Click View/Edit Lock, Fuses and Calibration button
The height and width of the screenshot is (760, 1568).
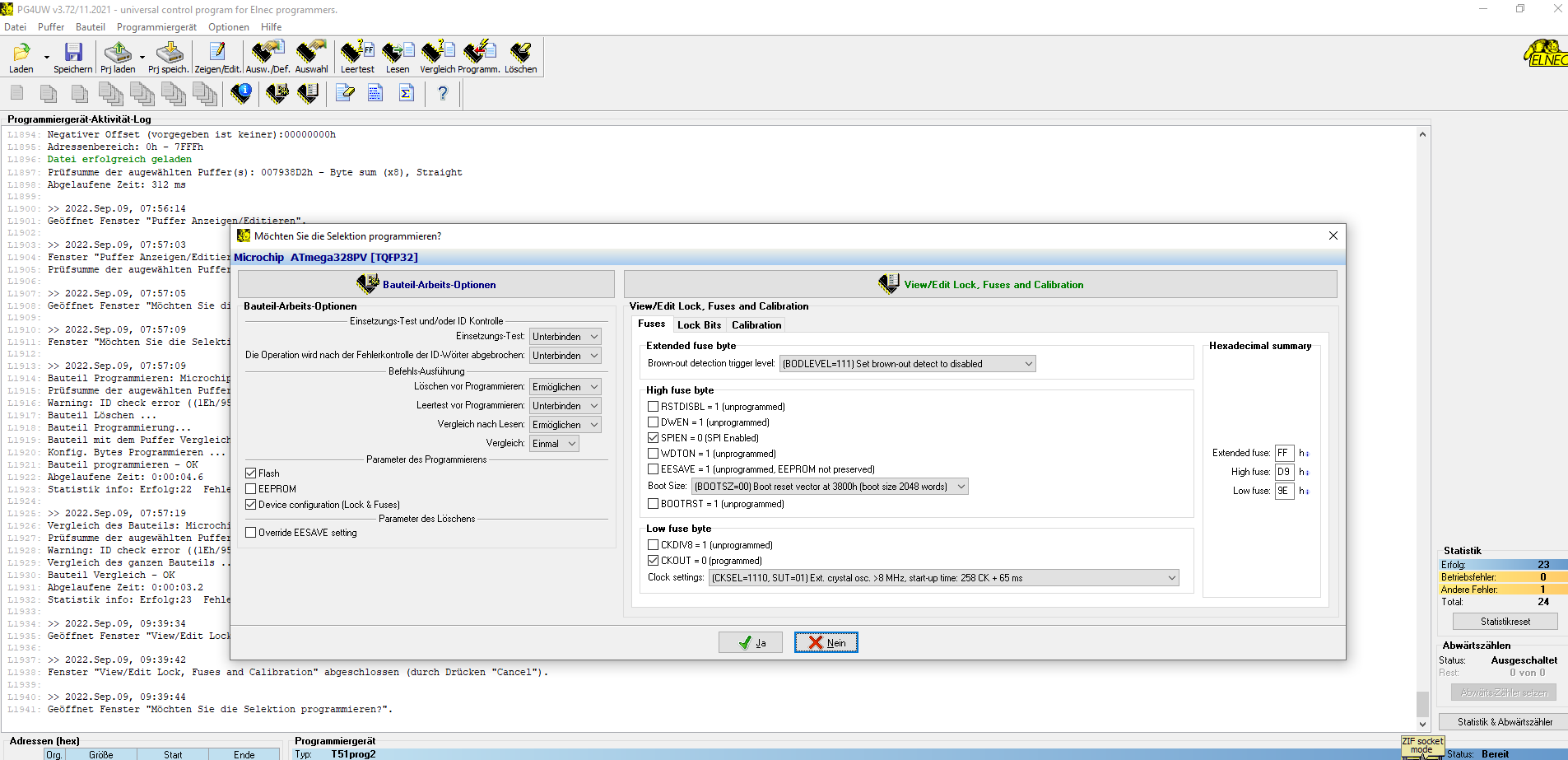point(980,285)
